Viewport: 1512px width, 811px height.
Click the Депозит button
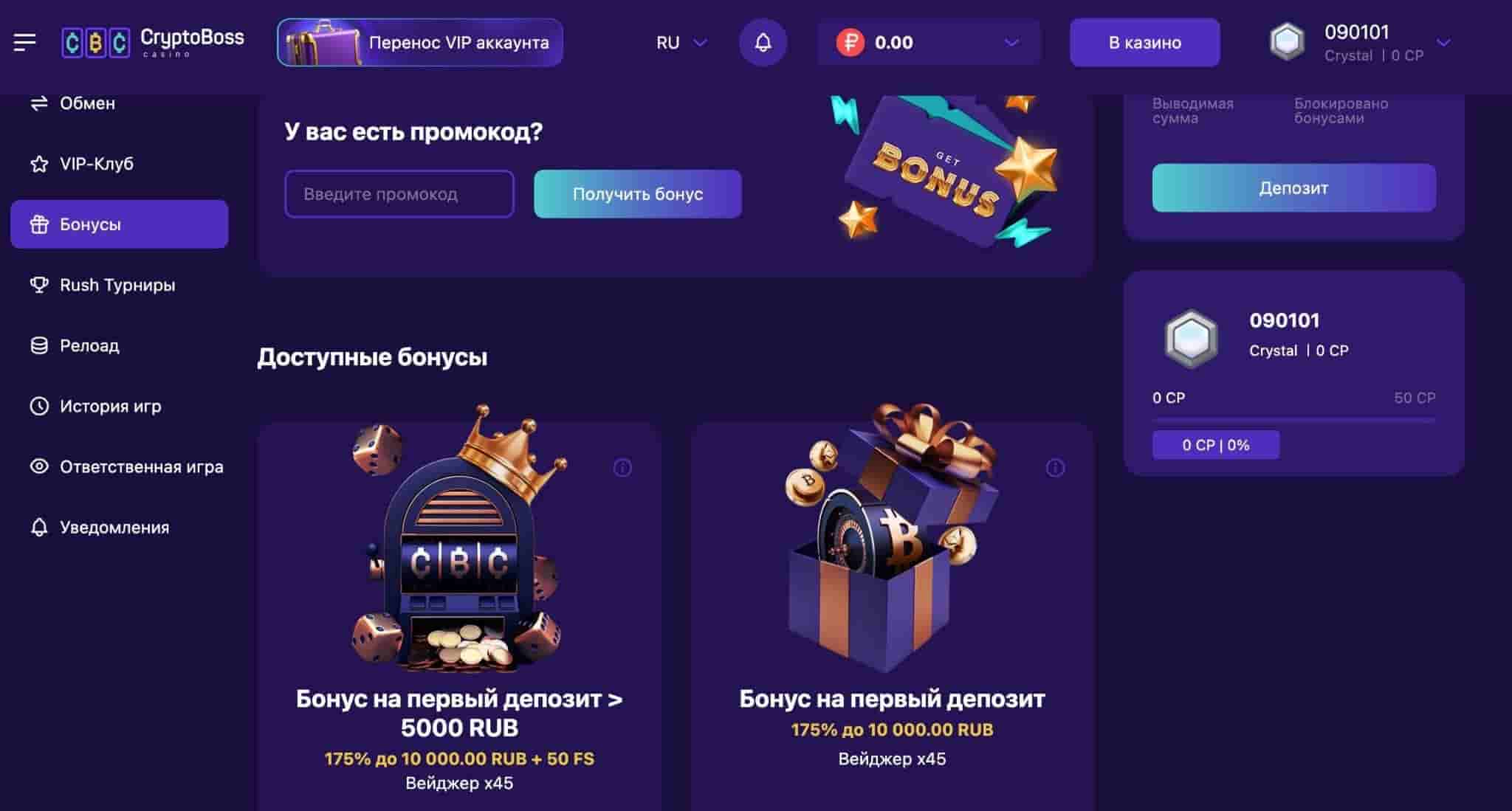click(x=1293, y=188)
